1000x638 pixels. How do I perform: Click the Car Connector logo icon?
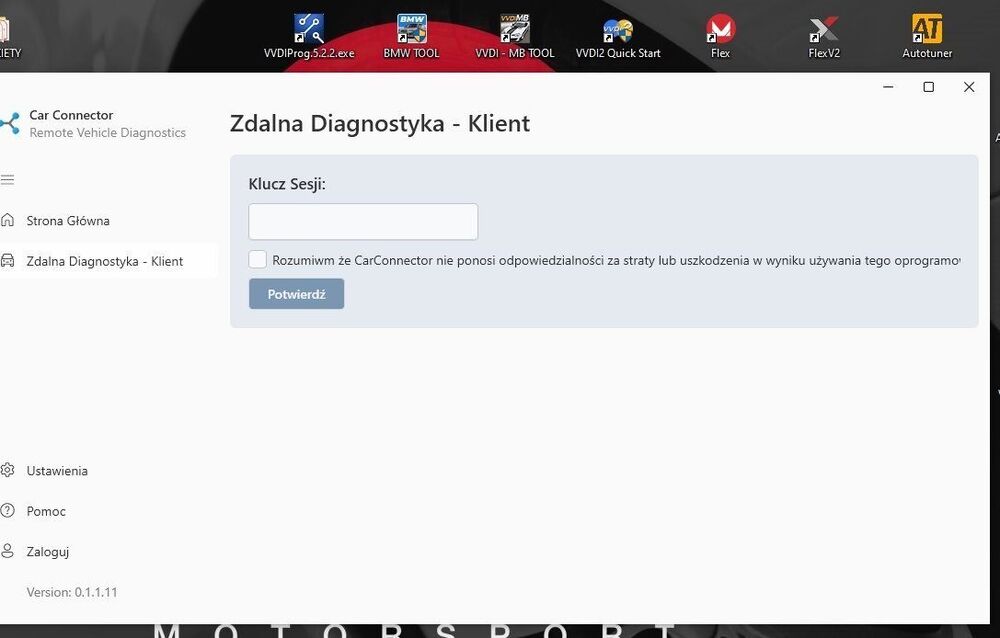[x=9, y=123]
